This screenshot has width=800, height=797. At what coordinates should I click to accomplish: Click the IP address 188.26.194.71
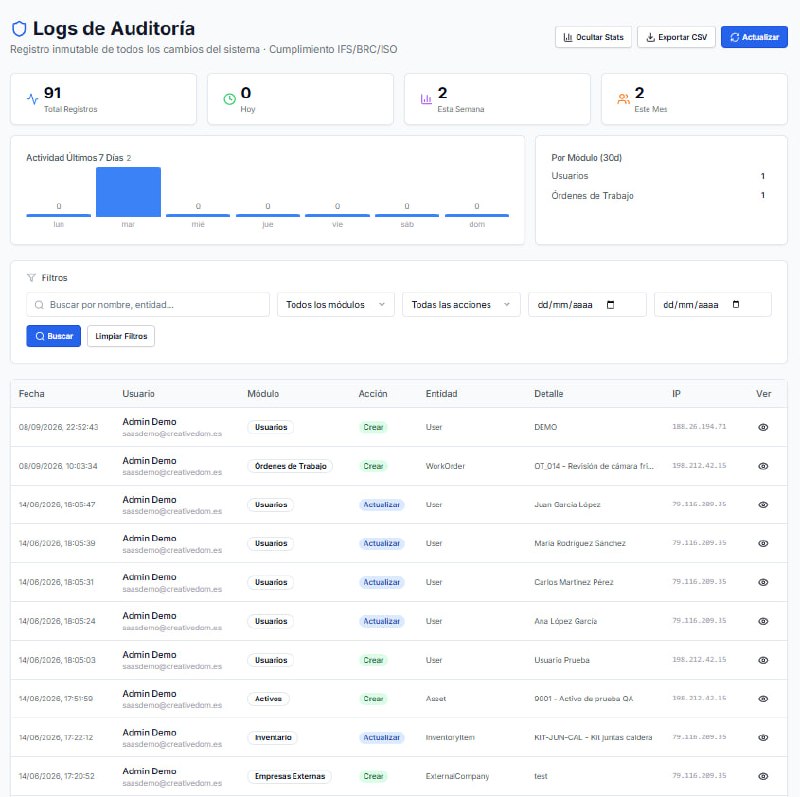pos(699,427)
